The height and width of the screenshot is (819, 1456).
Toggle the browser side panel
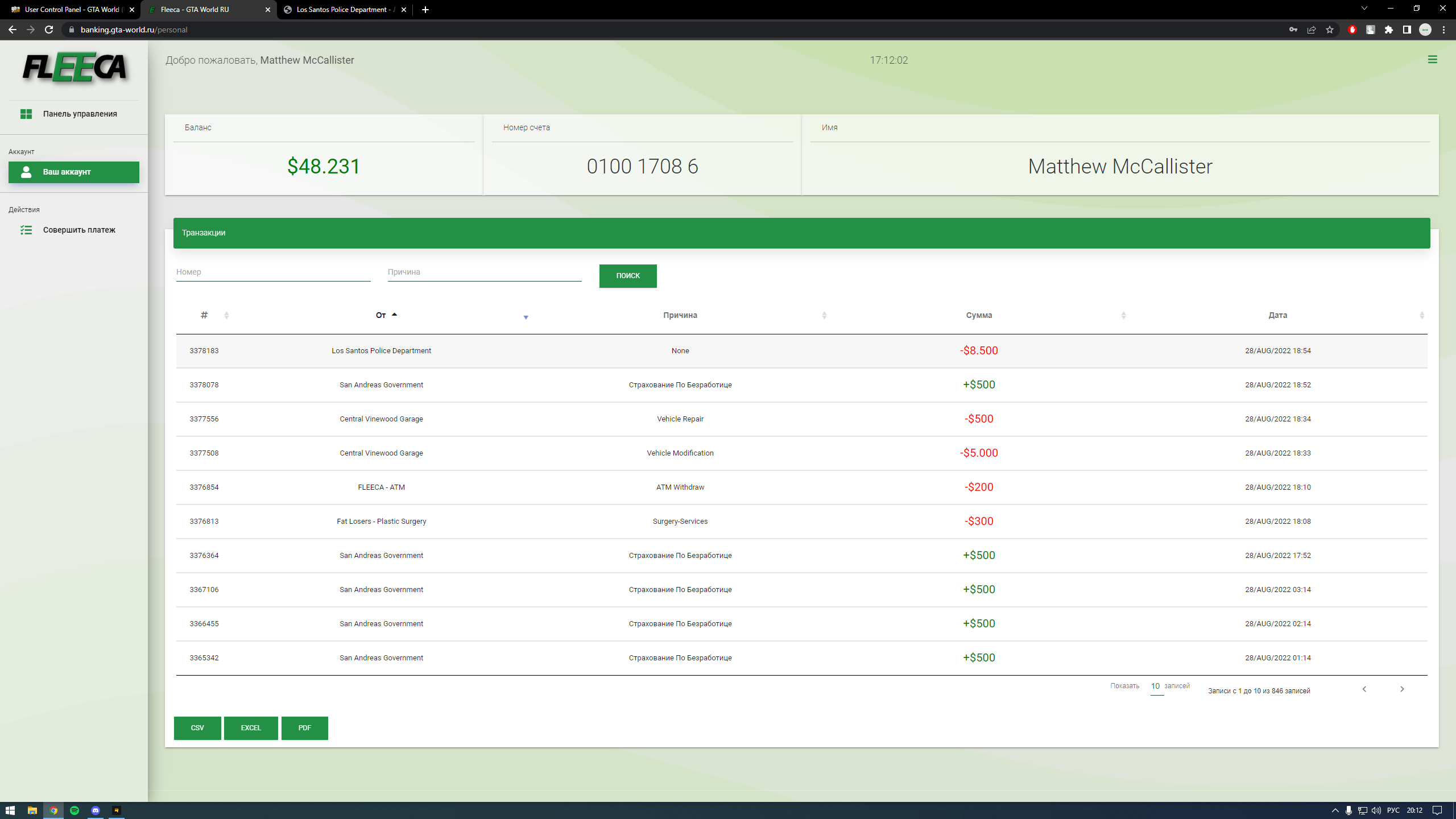1407,30
